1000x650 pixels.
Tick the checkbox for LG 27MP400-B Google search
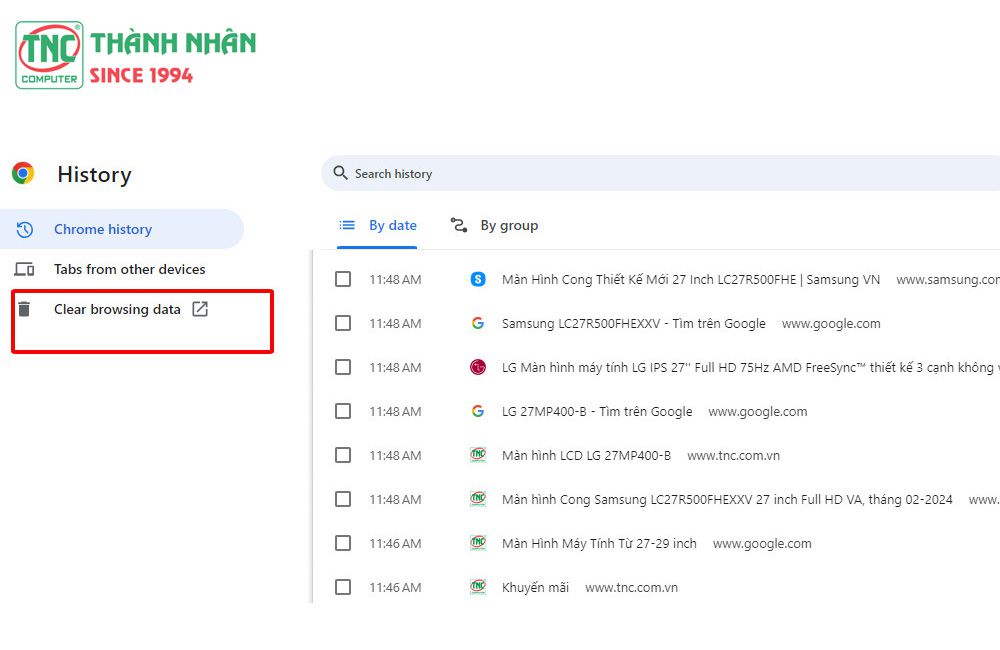click(x=343, y=411)
